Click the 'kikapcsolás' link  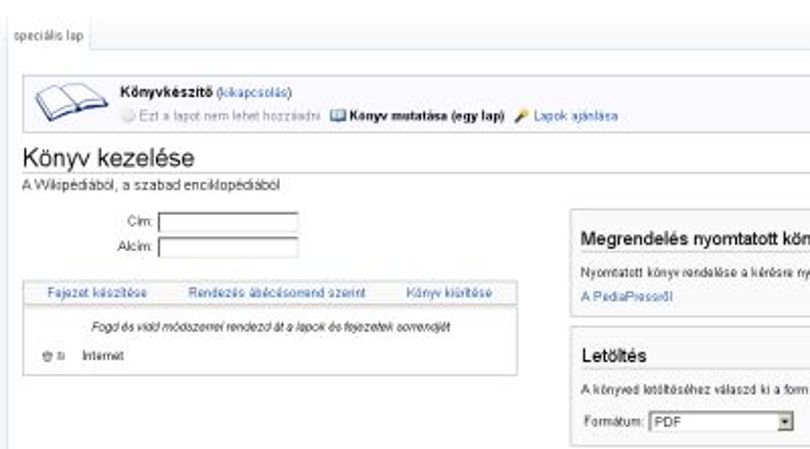click(254, 92)
